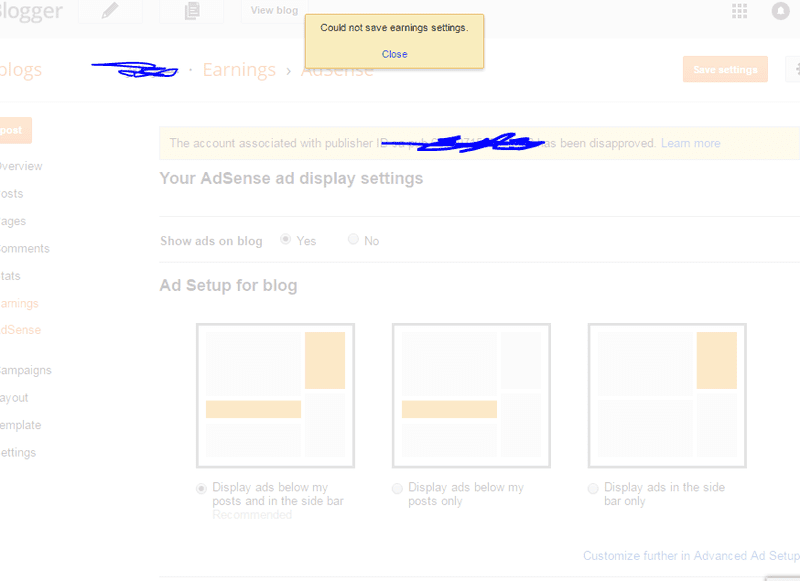800x581 pixels.
Task: Open Template in sidebar menu
Action: [20, 425]
